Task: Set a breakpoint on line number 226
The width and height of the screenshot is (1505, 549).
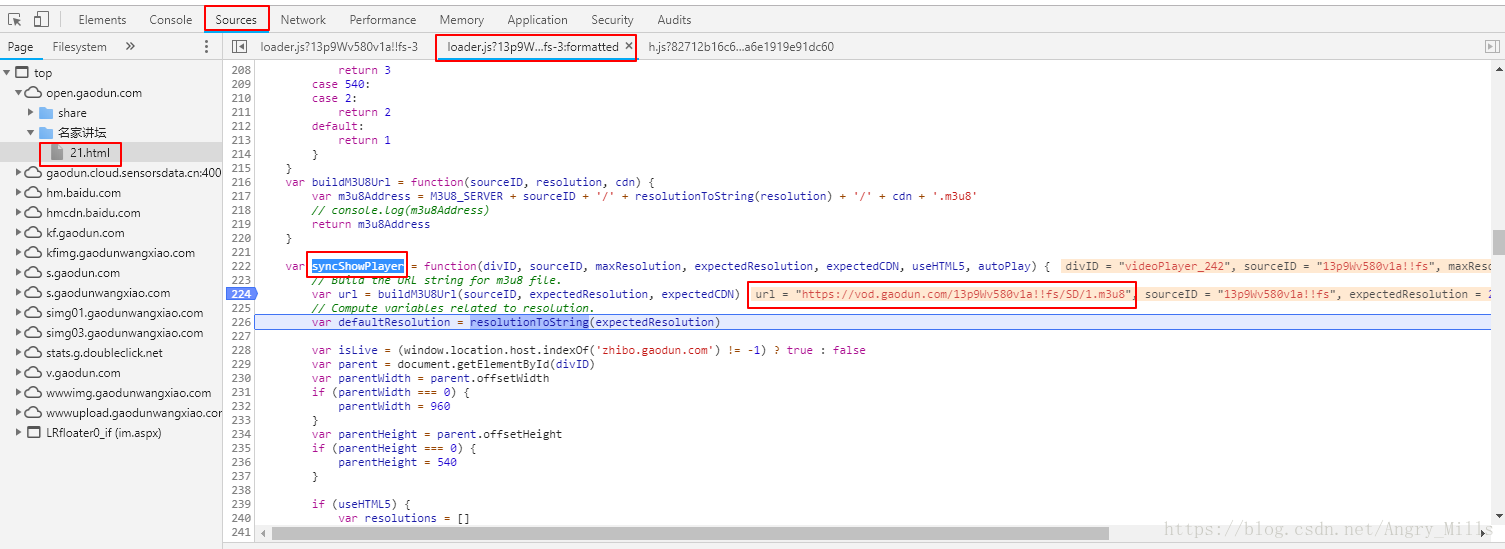Action: (x=240, y=322)
